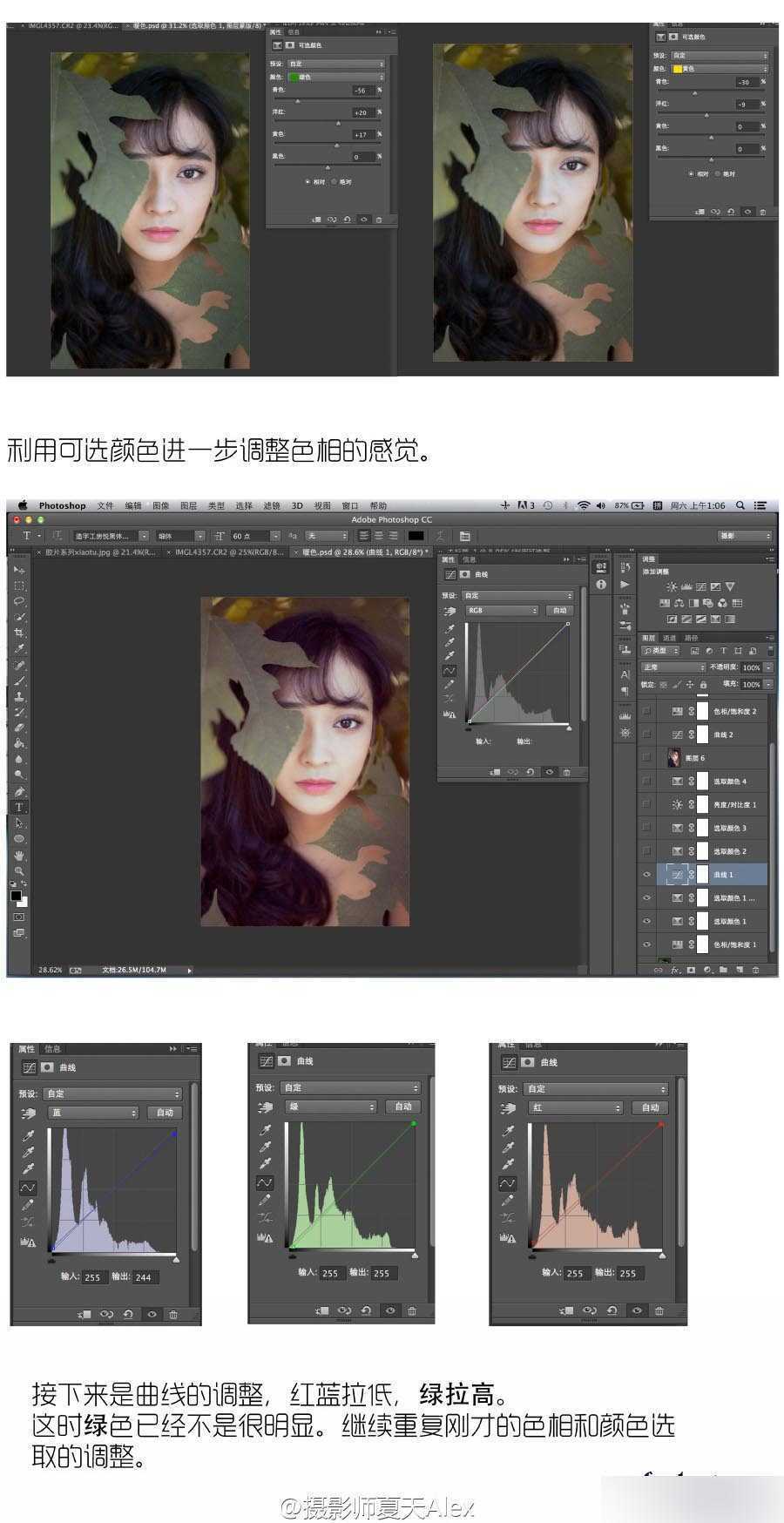This screenshot has width=784, height=1523.
Task: Open the info panel icon in the collapsed dock
Action: pyautogui.click(x=601, y=584)
